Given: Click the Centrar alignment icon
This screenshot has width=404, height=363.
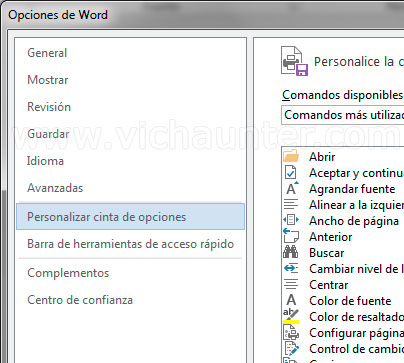Looking at the screenshot, I should (291, 284).
